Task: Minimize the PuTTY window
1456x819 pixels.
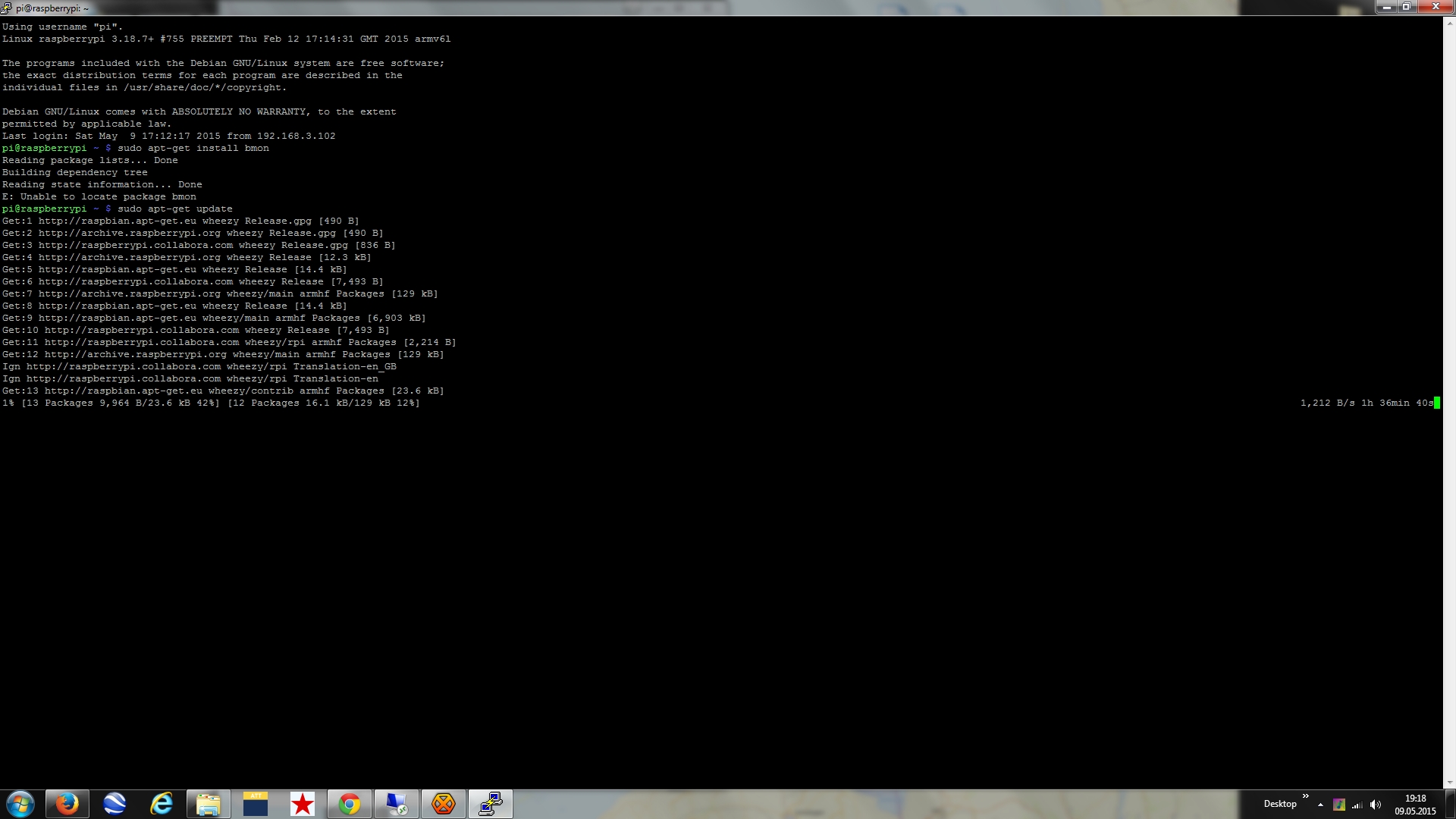Action: 1387,7
